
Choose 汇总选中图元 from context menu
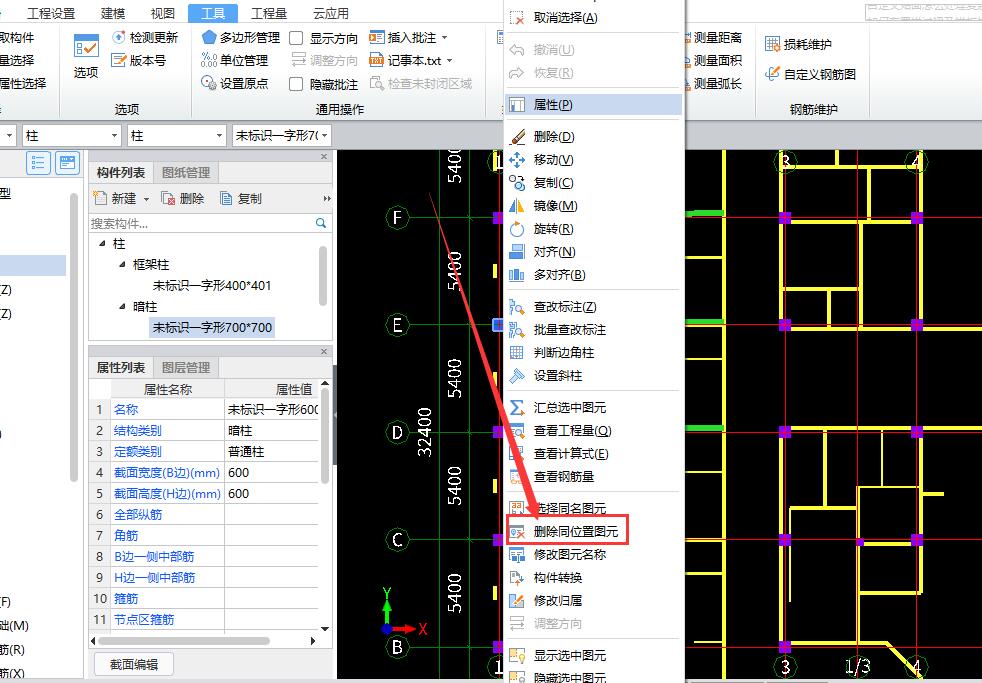click(x=569, y=408)
